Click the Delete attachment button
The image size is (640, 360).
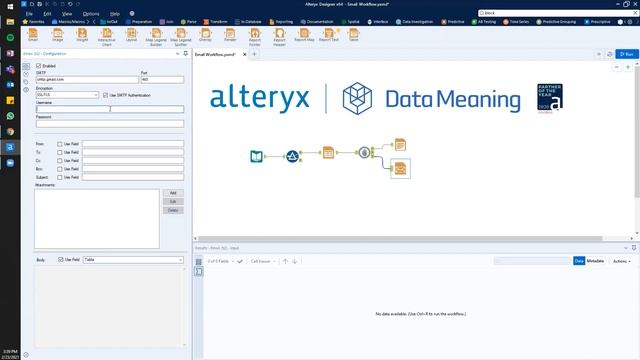[173, 210]
